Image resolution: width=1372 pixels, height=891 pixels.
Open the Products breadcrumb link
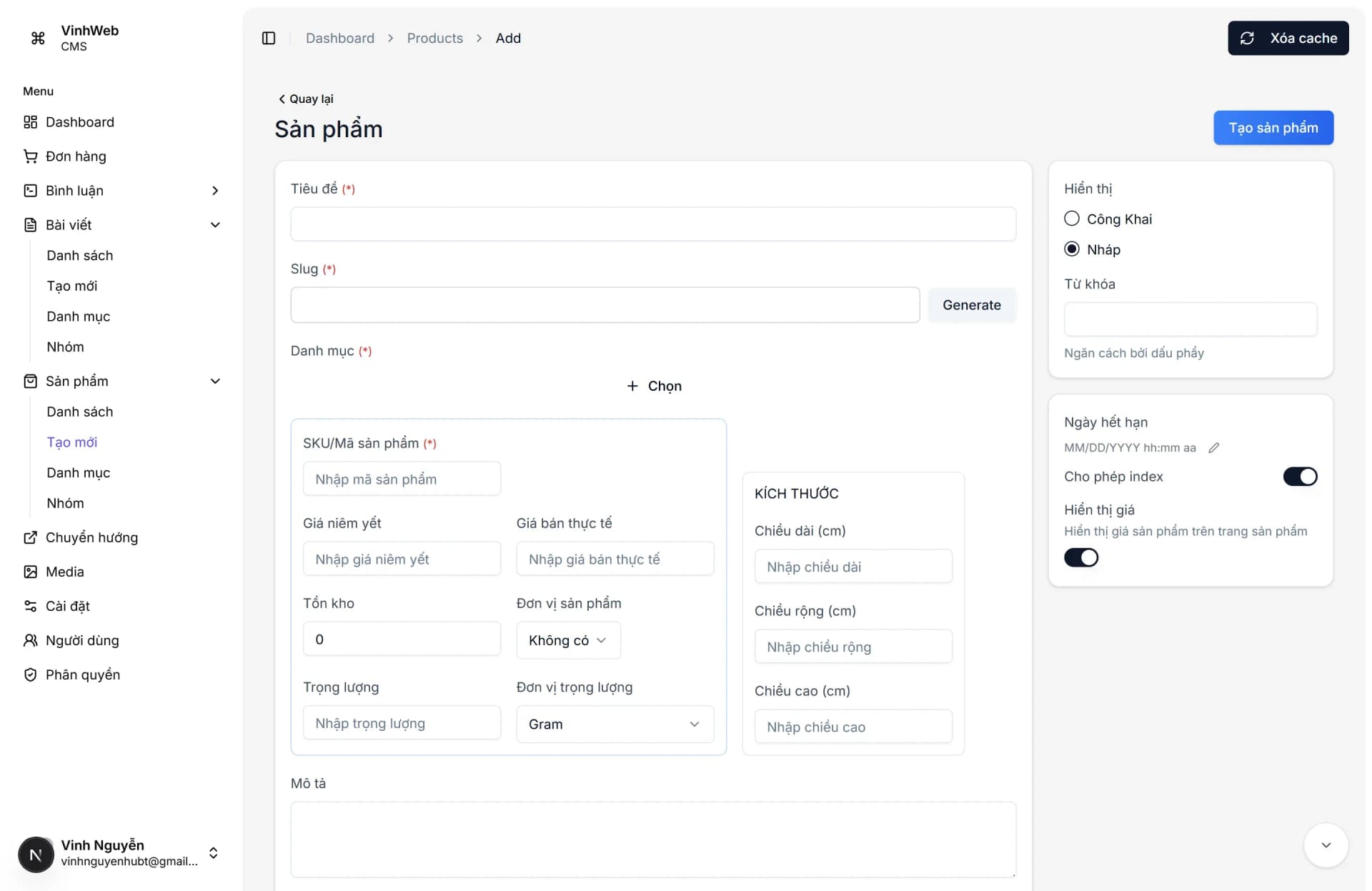coord(434,38)
